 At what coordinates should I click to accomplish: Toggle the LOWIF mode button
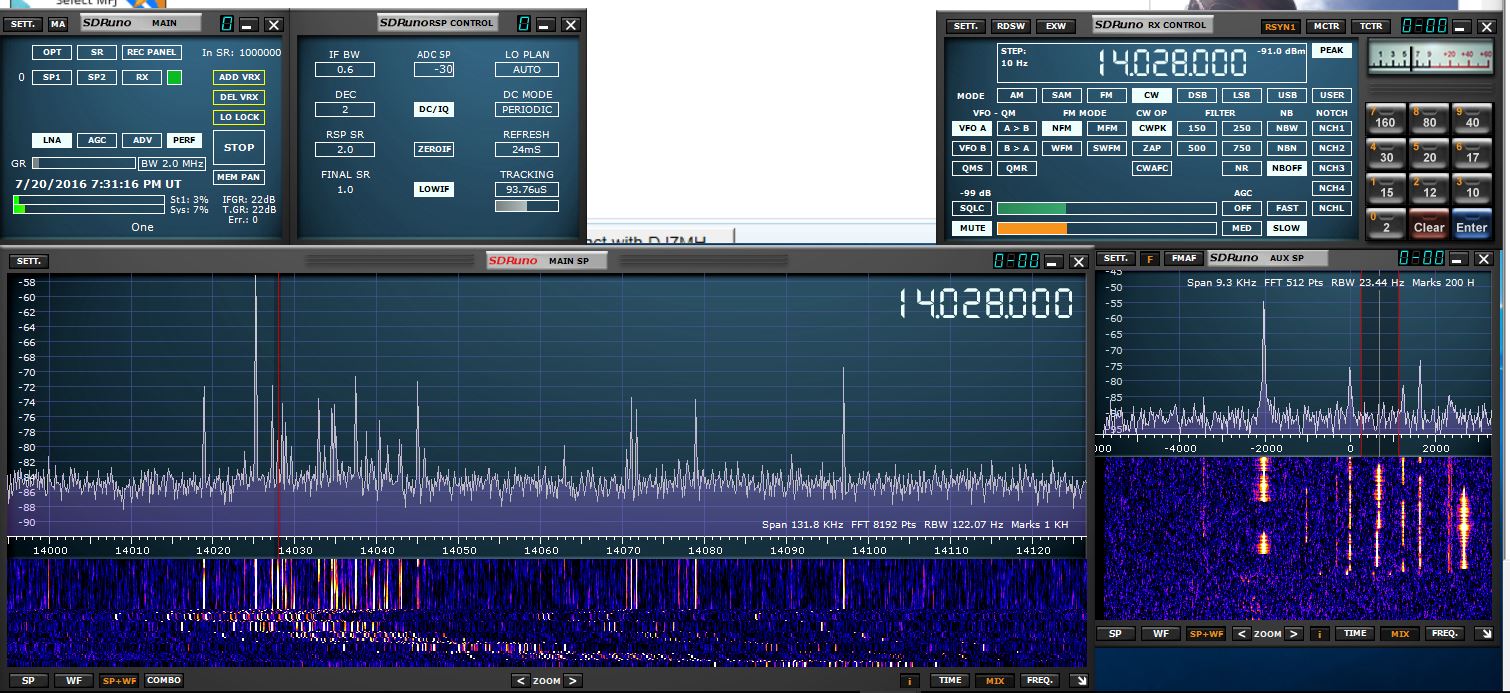(x=434, y=189)
